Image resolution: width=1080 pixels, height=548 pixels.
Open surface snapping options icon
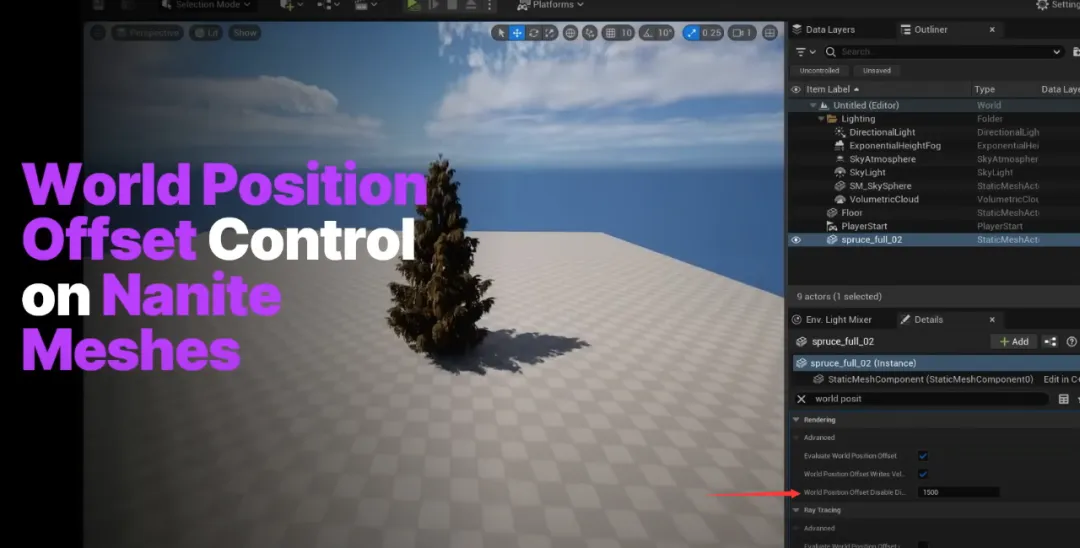(590, 32)
